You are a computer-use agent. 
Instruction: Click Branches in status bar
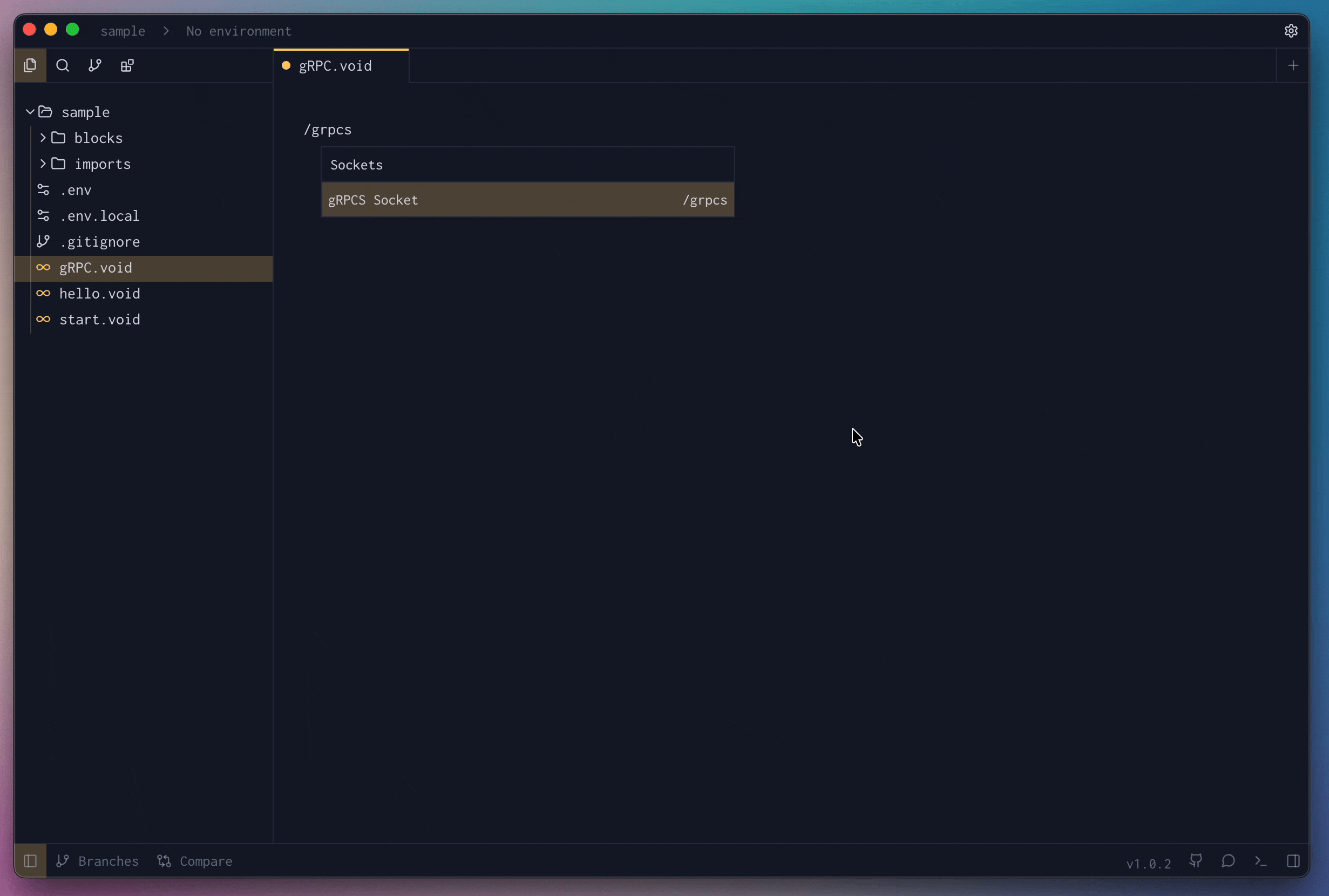(x=98, y=860)
